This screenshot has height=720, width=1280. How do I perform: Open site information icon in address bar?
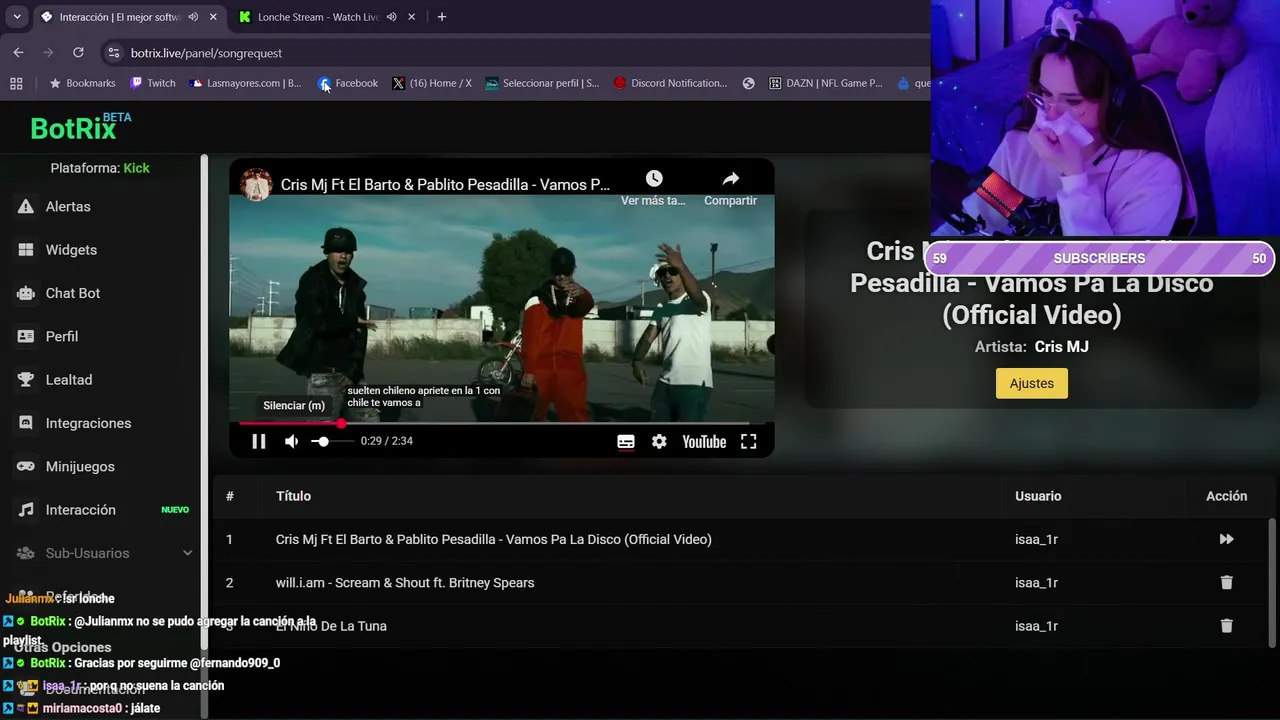tap(113, 53)
